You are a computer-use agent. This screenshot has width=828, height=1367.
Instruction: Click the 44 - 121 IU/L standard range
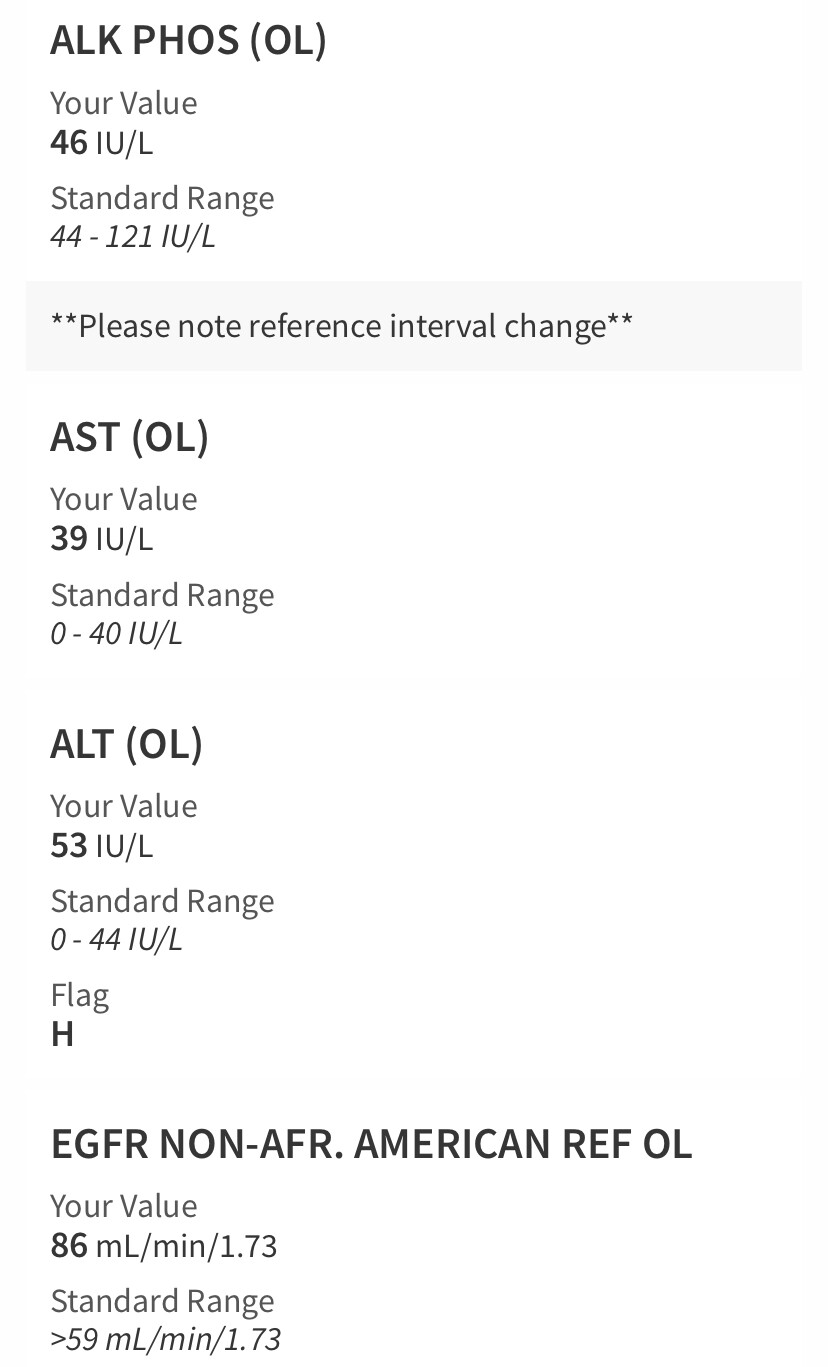(132, 237)
